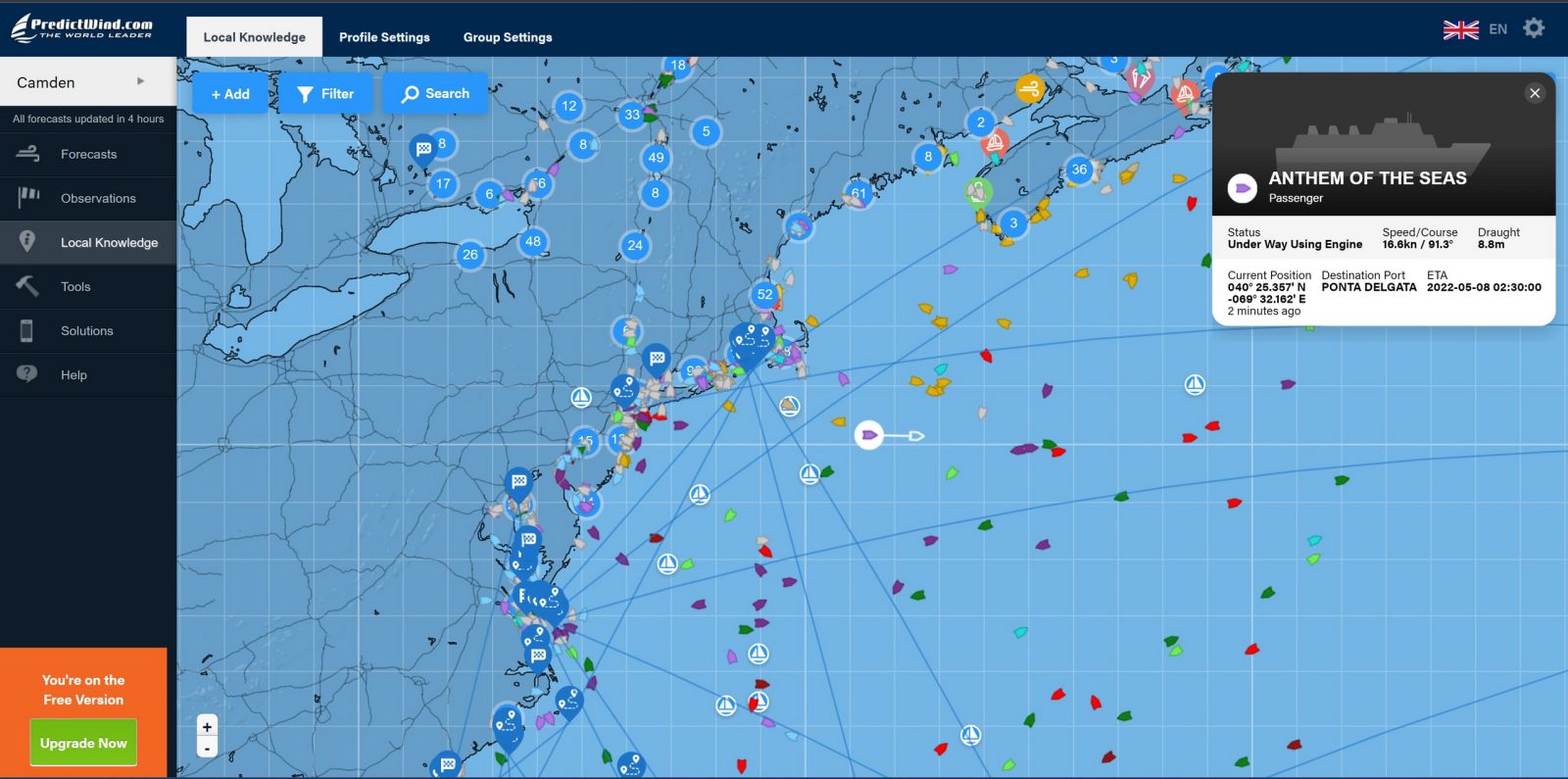Open the cluster marker labeled 49

click(656, 157)
